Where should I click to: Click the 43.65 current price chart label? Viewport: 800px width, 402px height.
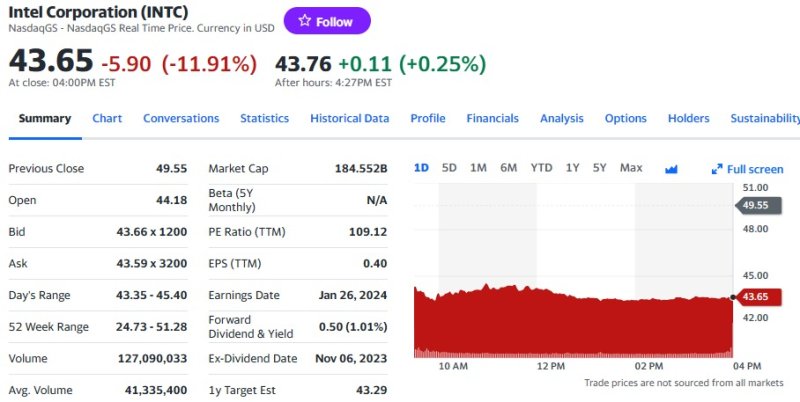(x=755, y=297)
